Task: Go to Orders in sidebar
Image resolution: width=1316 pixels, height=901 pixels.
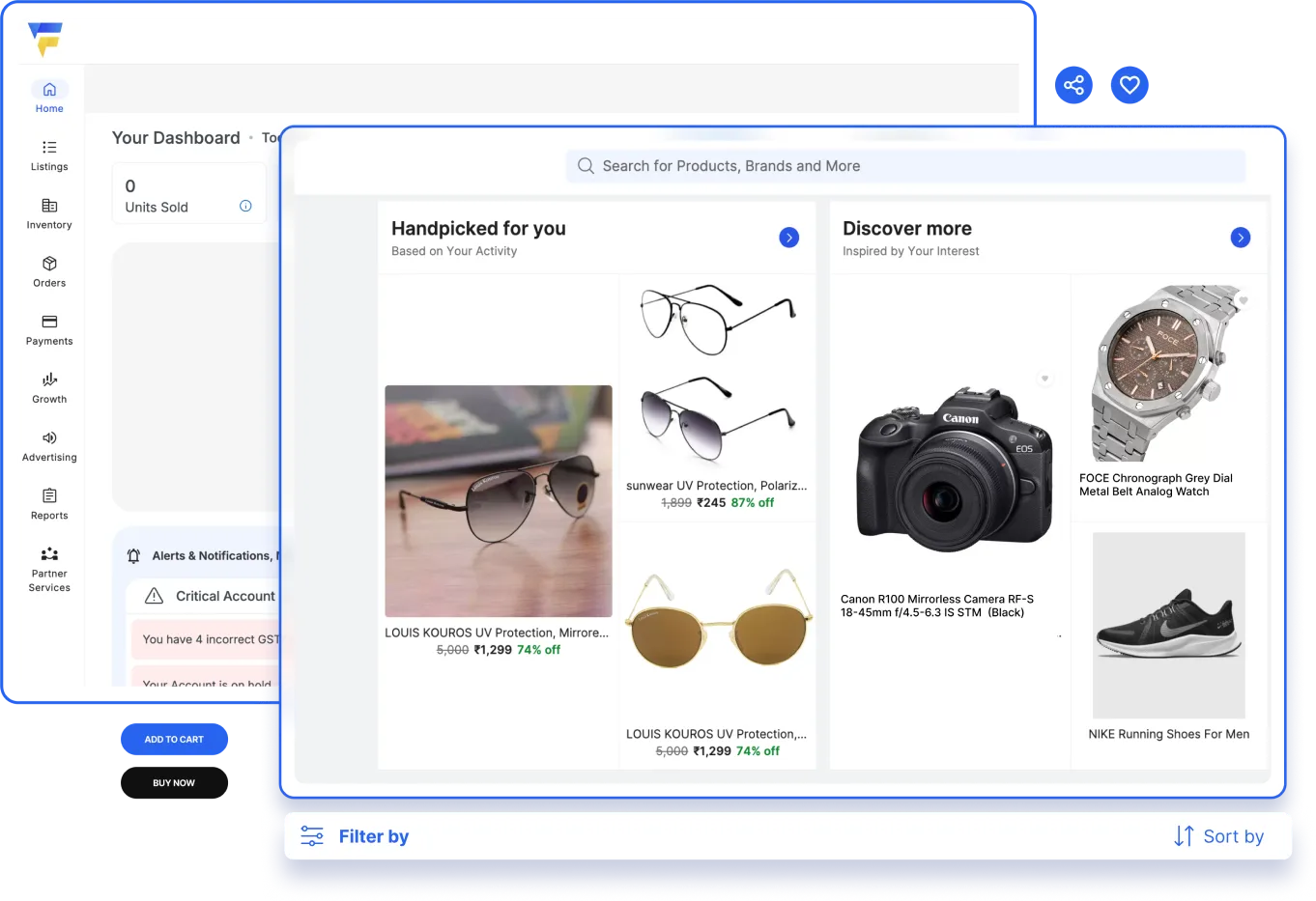Action: (x=49, y=271)
